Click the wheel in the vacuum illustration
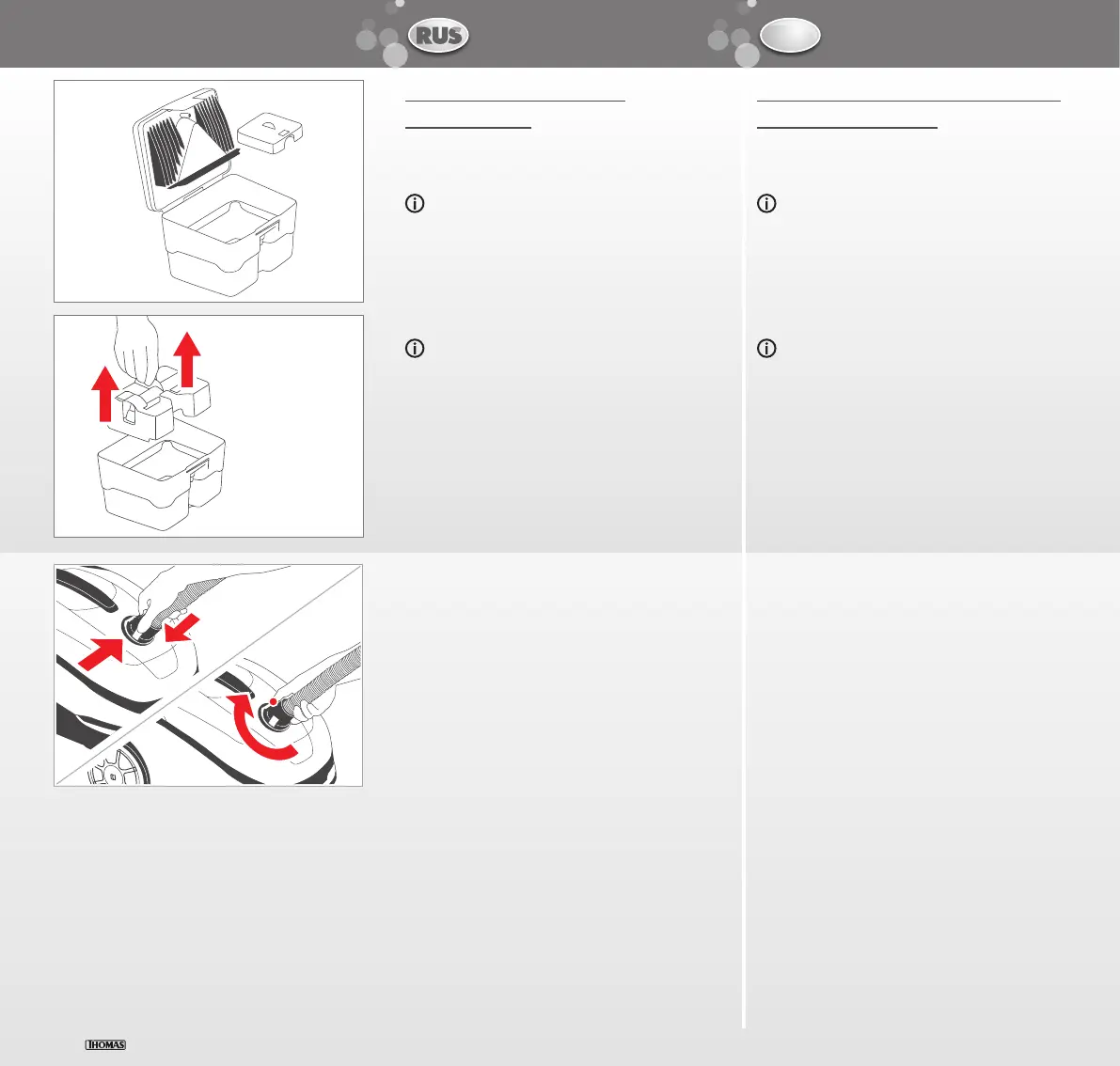Screen dimensions: 1120x1066 (x=119, y=765)
